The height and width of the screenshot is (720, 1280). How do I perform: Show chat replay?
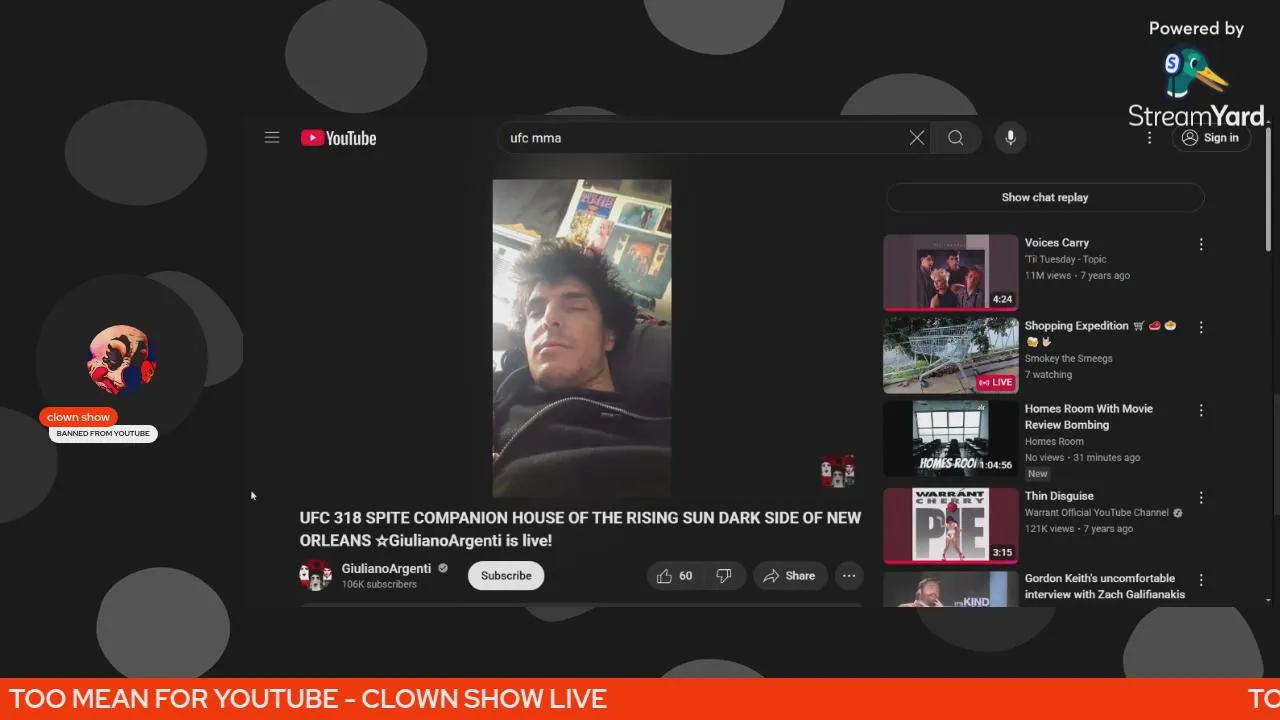(x=1044, y=197)
